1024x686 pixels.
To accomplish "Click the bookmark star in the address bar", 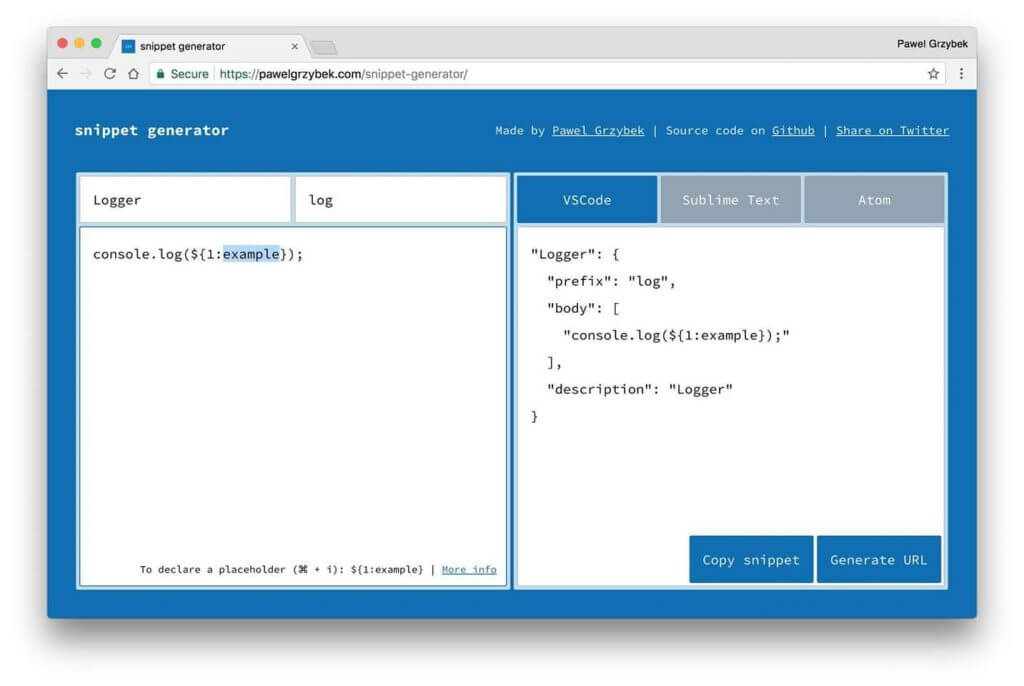I will [x=932, y=73].
